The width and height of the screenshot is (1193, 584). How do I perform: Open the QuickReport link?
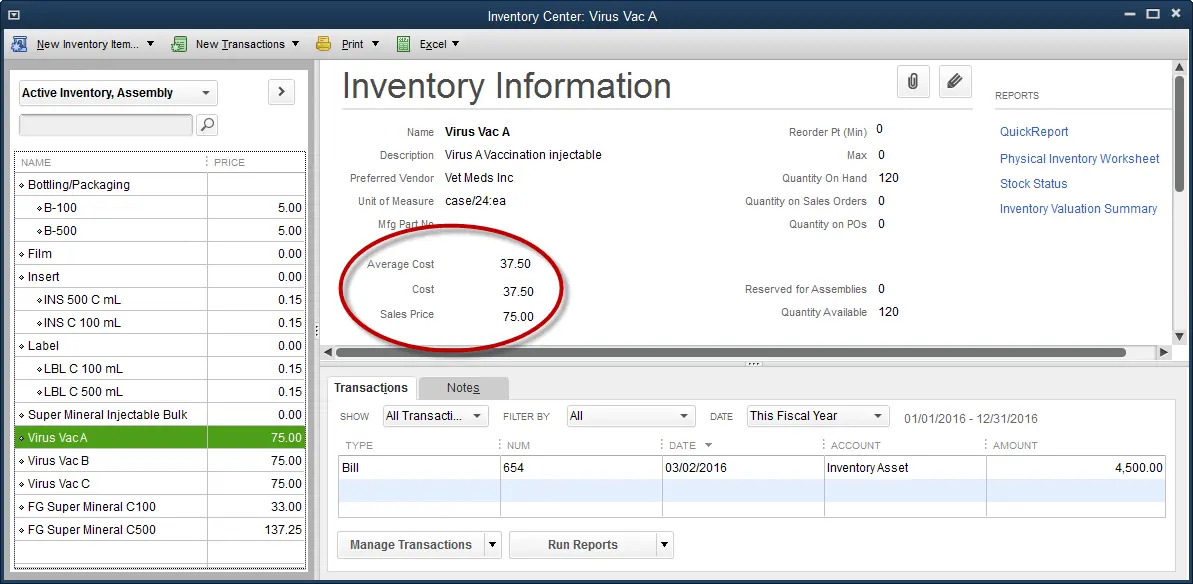[1034, 132]
